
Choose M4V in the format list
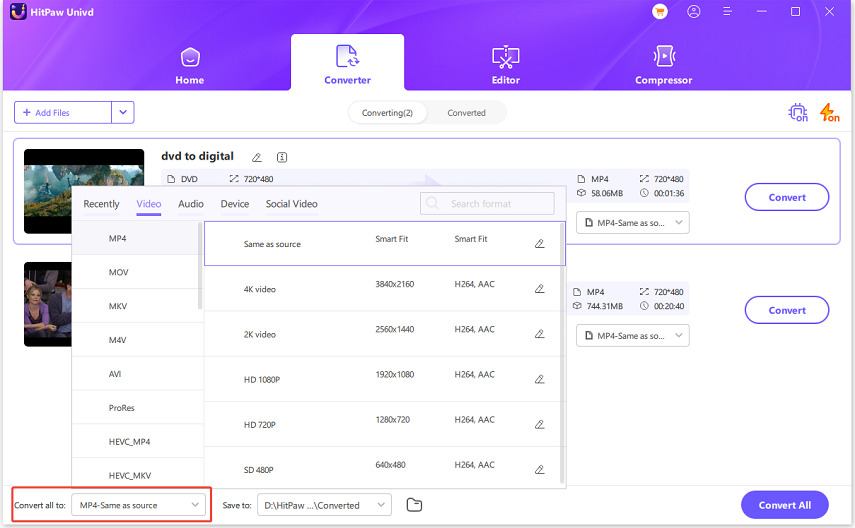point(136,340)
